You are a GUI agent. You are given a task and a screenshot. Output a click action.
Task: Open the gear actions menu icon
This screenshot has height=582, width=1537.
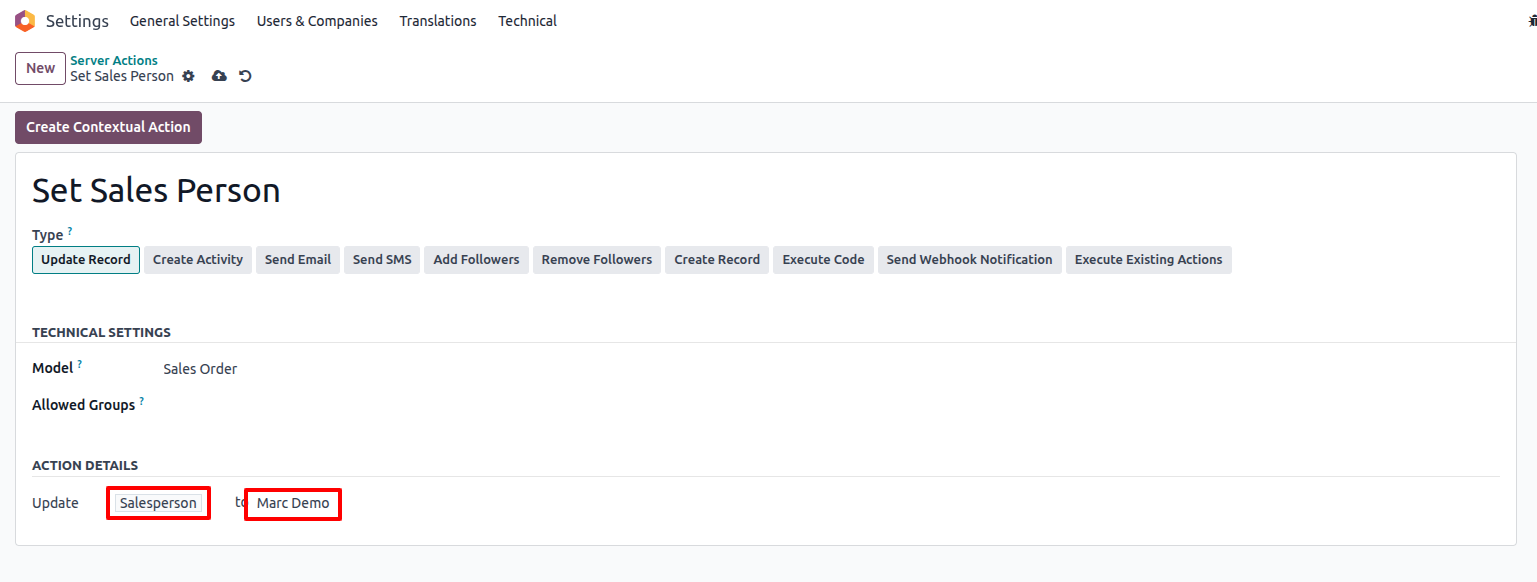[188, 76]
